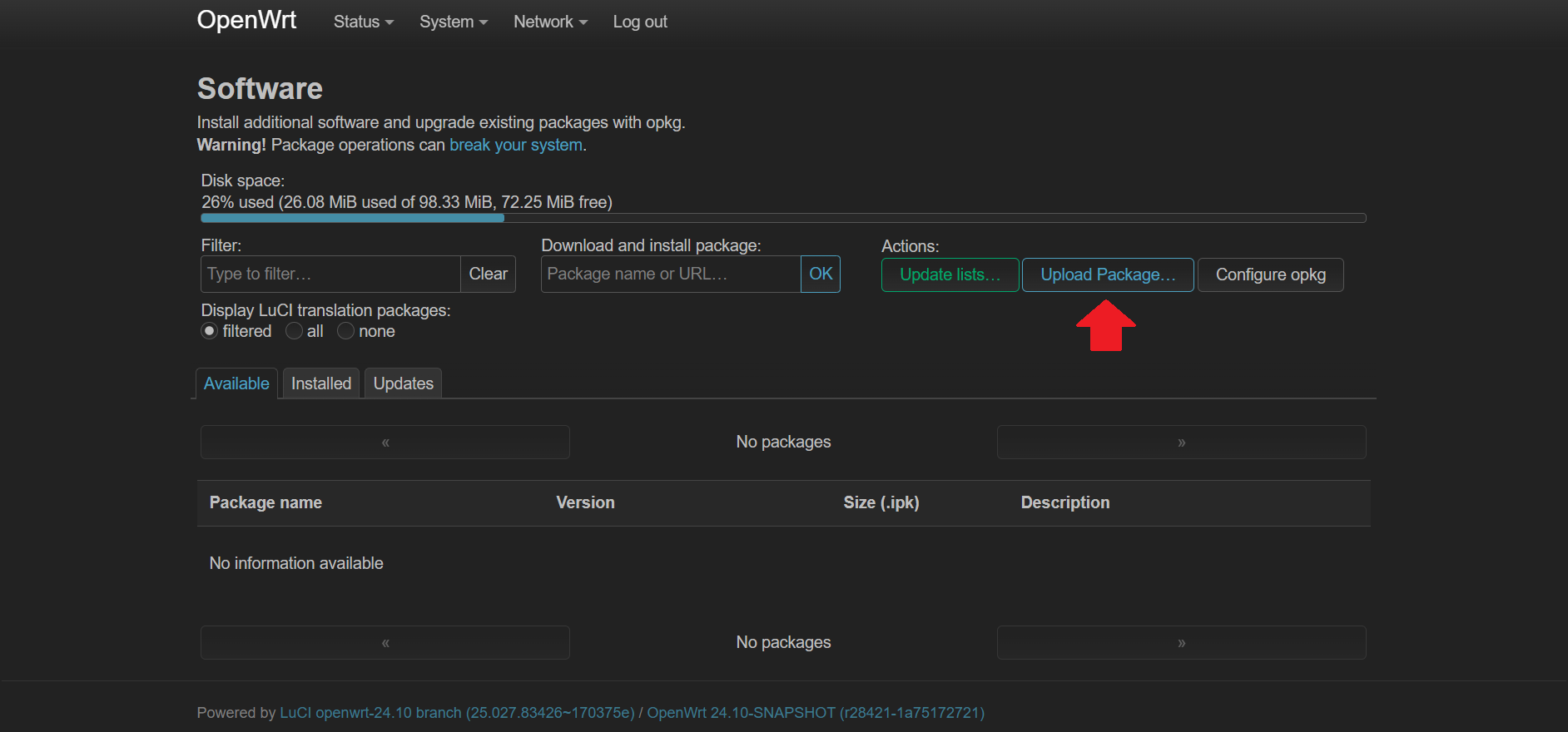1568x732 pixels.
Task: Click the 'Package name' column header
Action: [265, 502]
